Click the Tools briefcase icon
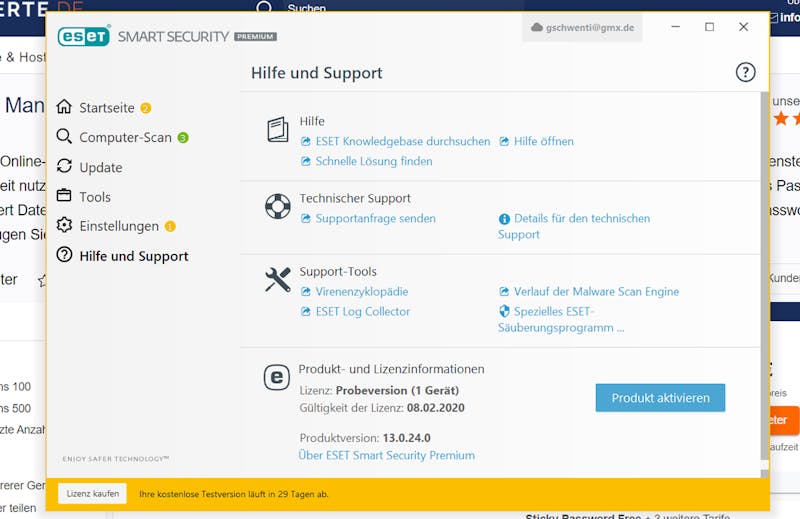Image resolution: width=800 pixels, height=519 pixels. click(64, 195)
